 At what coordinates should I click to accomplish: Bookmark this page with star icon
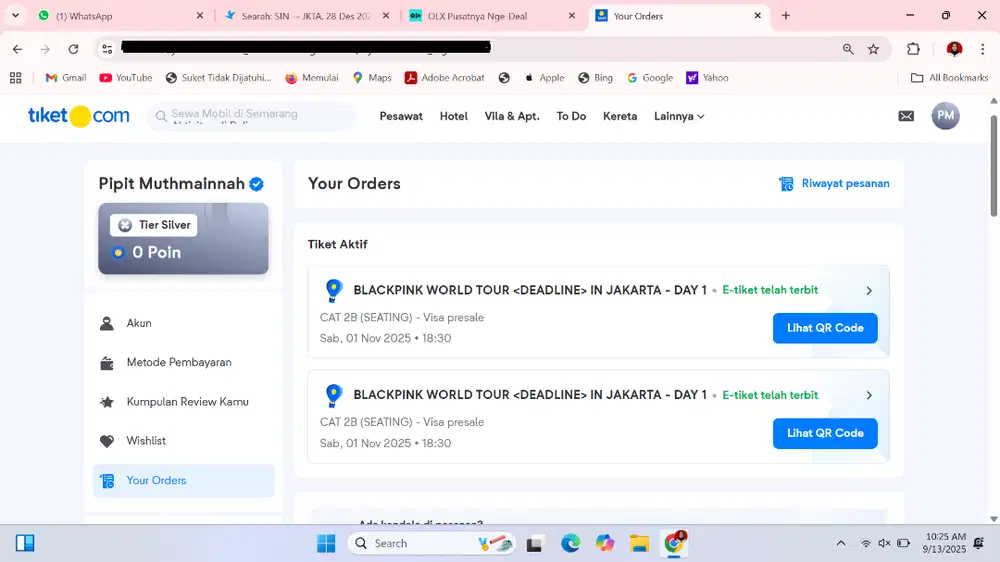873,49
